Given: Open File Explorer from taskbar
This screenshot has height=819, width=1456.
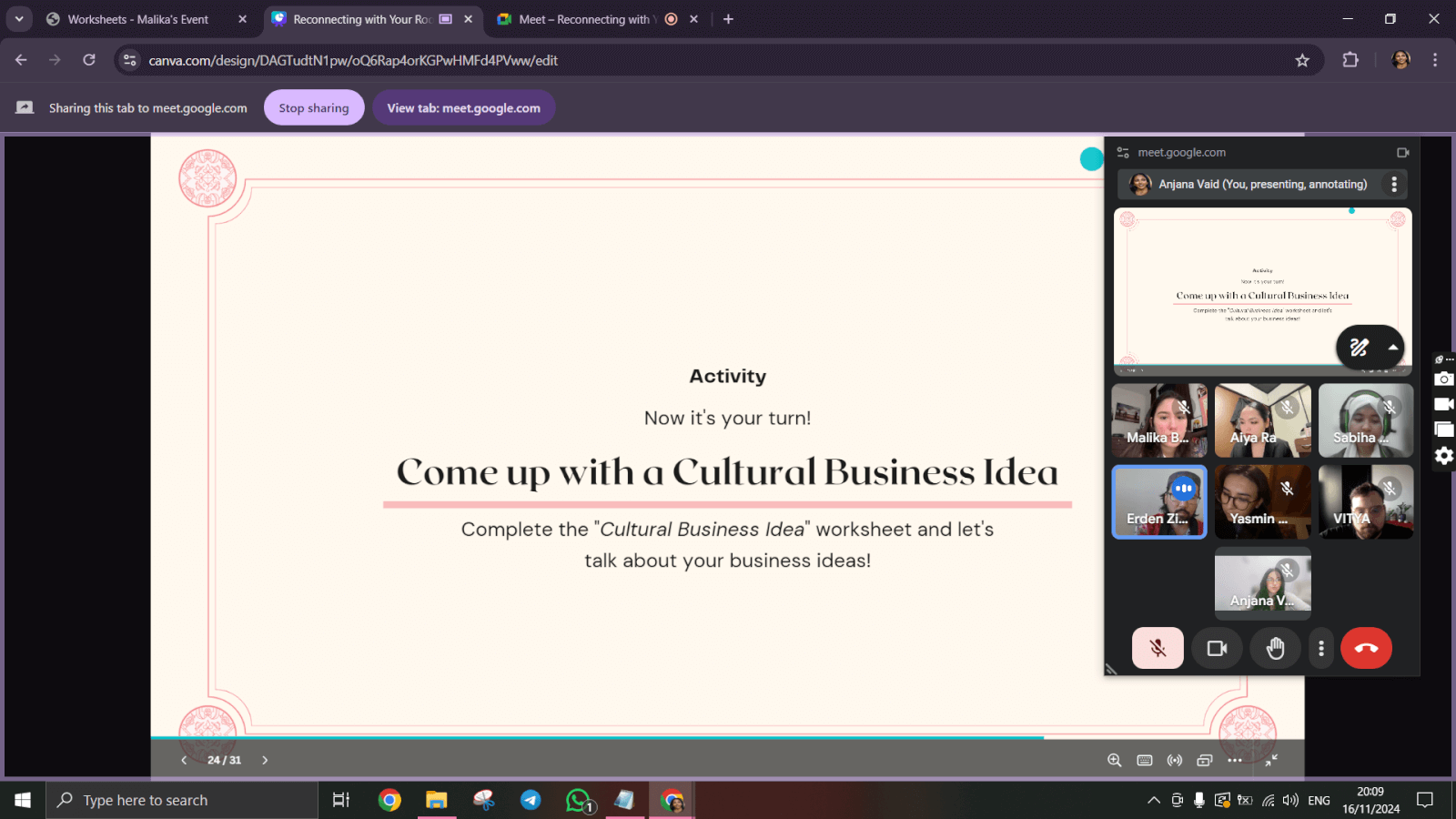Looking at the screenshot, I should 437,800.
